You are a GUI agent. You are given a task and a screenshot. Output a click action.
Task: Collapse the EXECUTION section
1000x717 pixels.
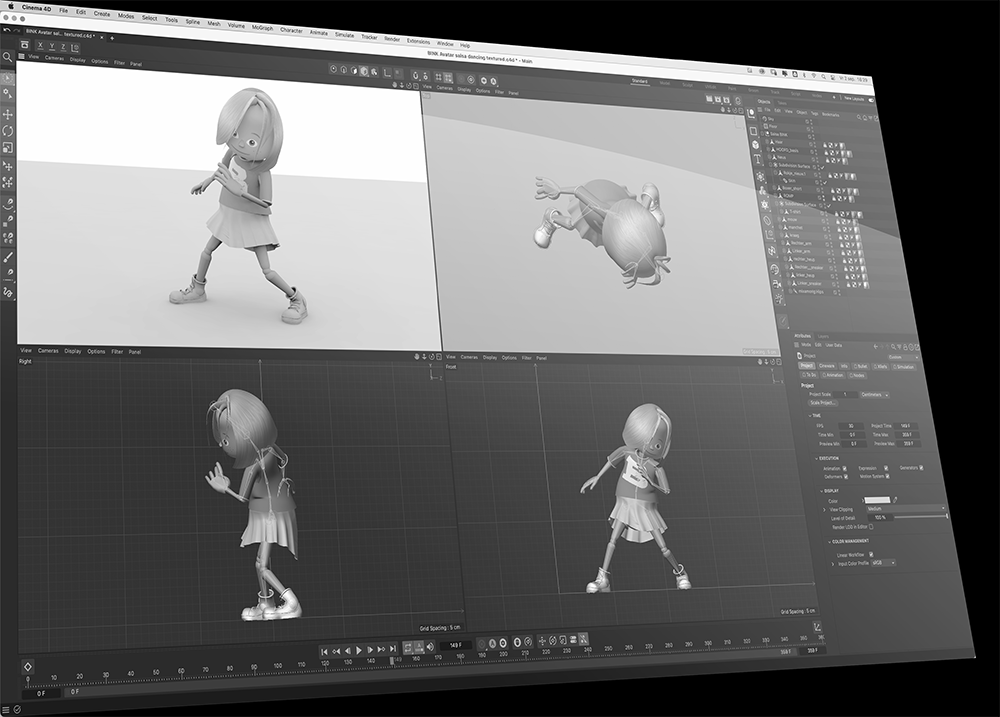pyautogui.click(x=816, y=458)
